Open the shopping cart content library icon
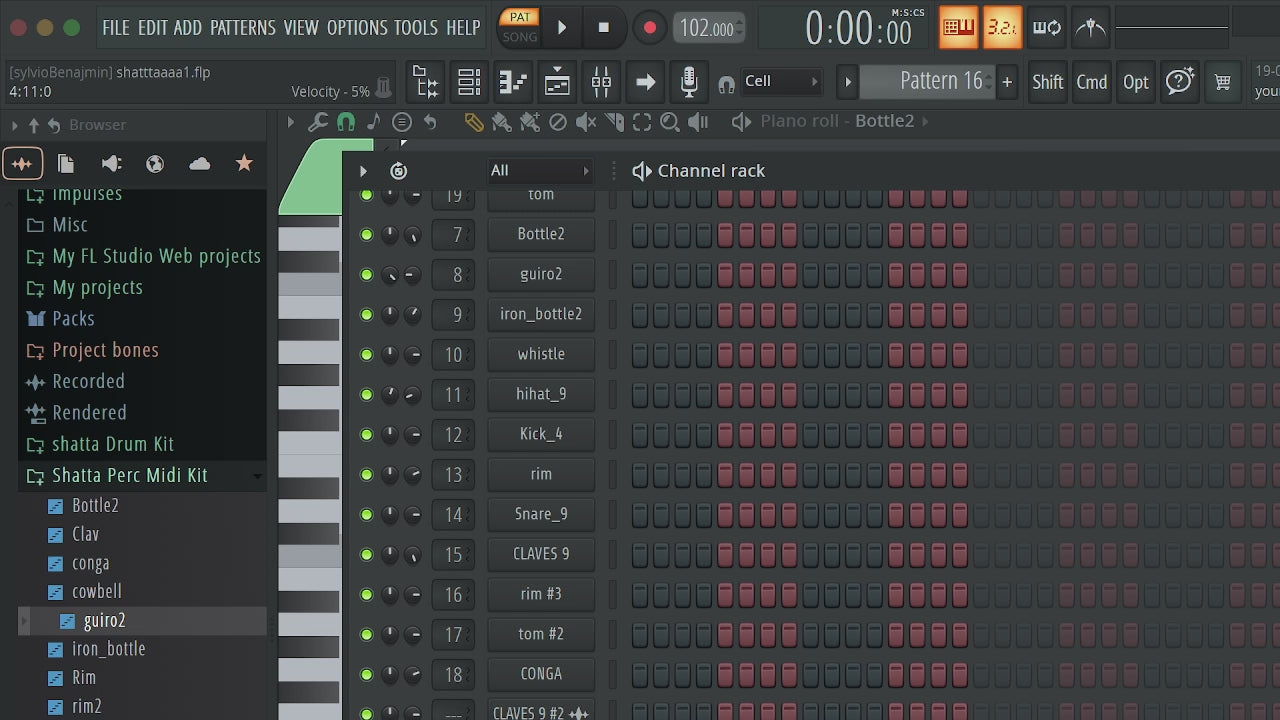This screenshot has width=1280, height=720. [1222, 82]
